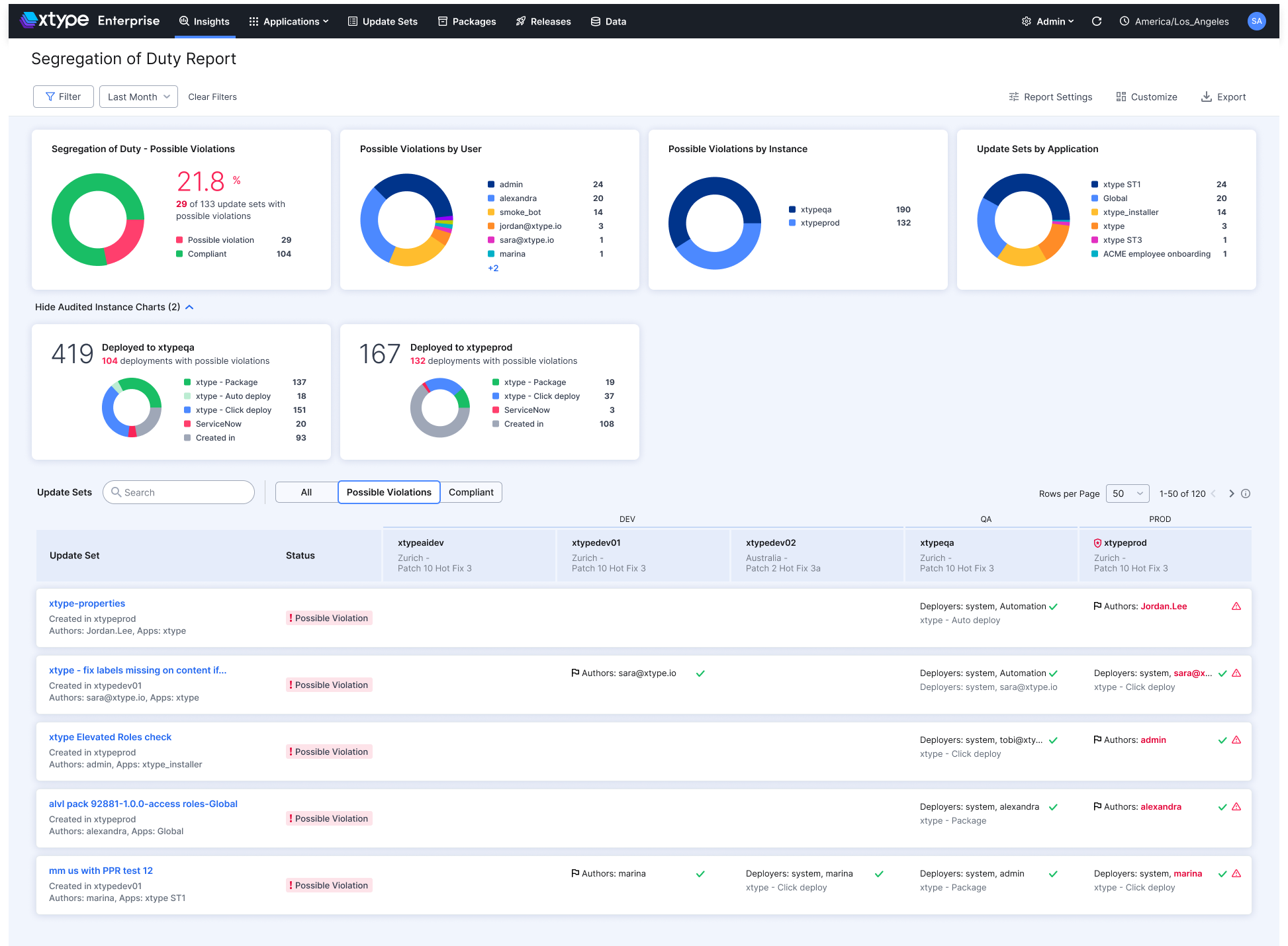Image resolution: width=1288 pixels, height=946 pixels.
Task: Click the flag icon beside Authors: marina
Action: tap(575, 873)
